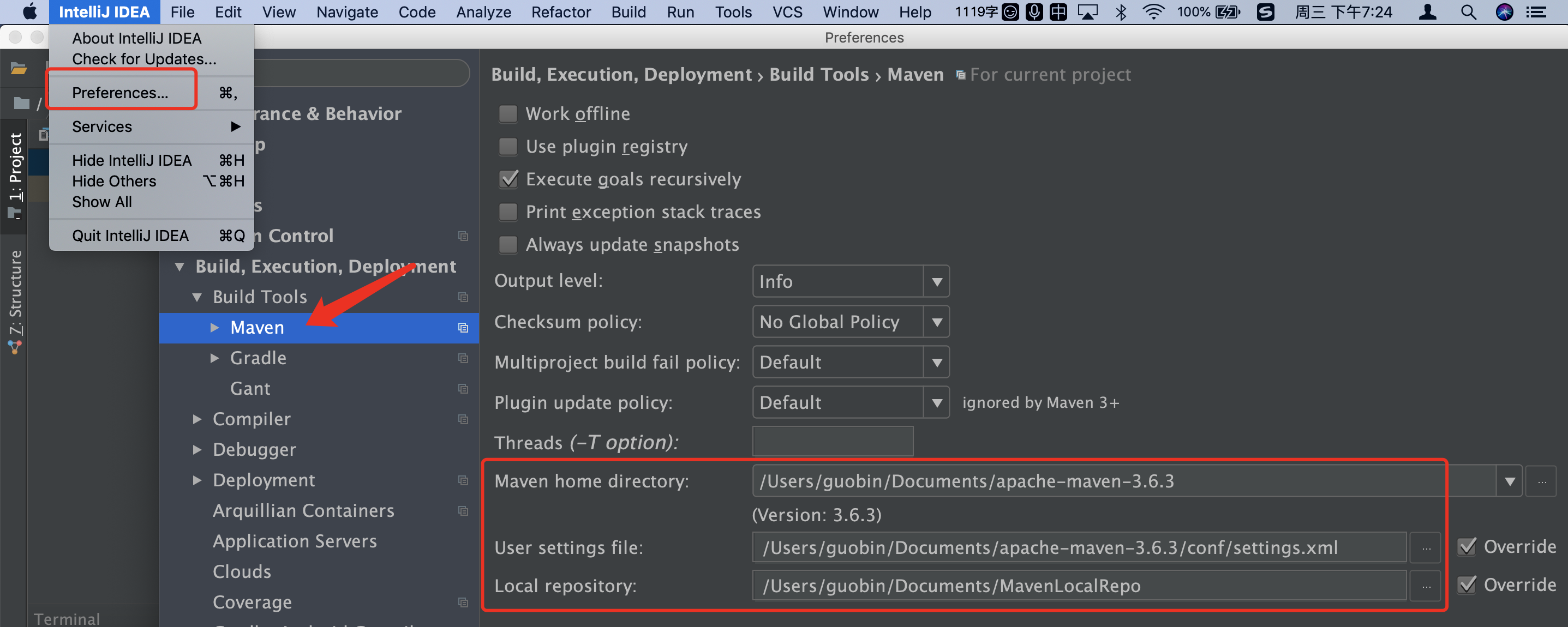
Task: Toggle Always update snapshots checkbox
Action: [508, 245]
